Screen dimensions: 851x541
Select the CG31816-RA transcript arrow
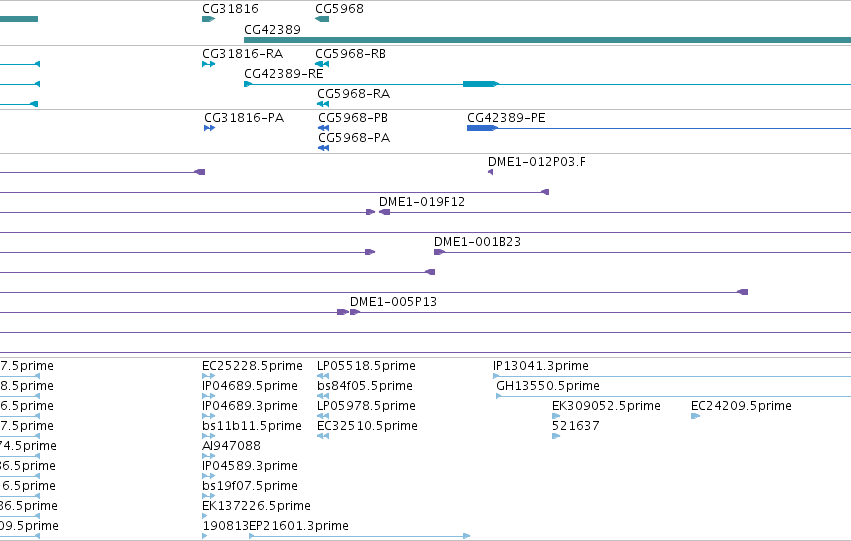click(x=208, y=64)
